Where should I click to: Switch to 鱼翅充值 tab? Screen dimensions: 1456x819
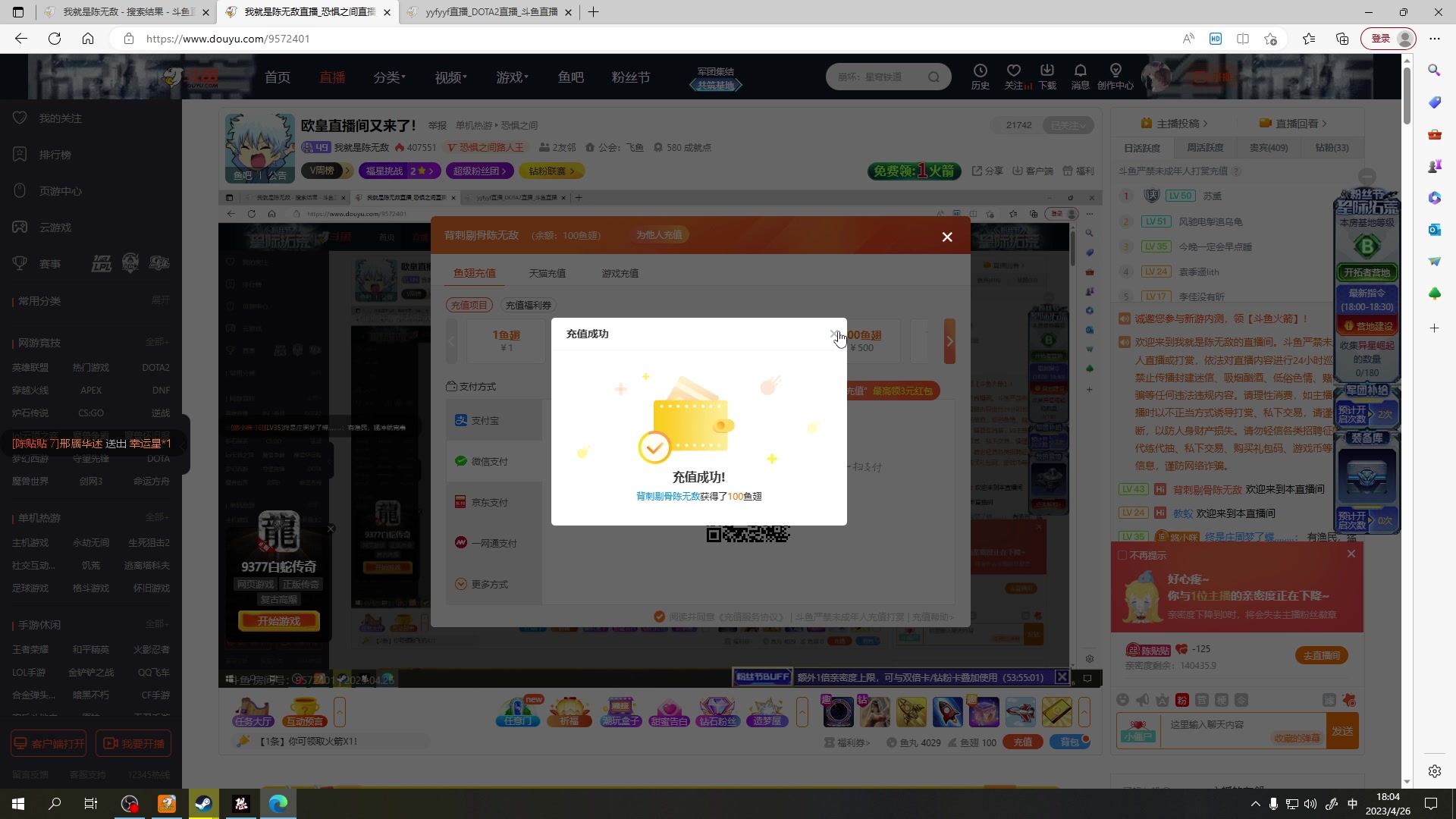click(474, 273)
